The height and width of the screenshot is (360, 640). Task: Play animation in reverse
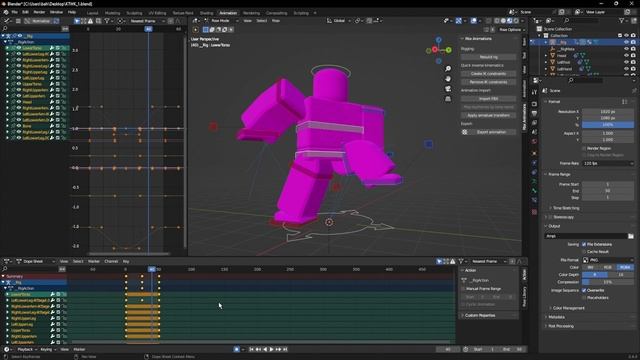click(265, 349)
